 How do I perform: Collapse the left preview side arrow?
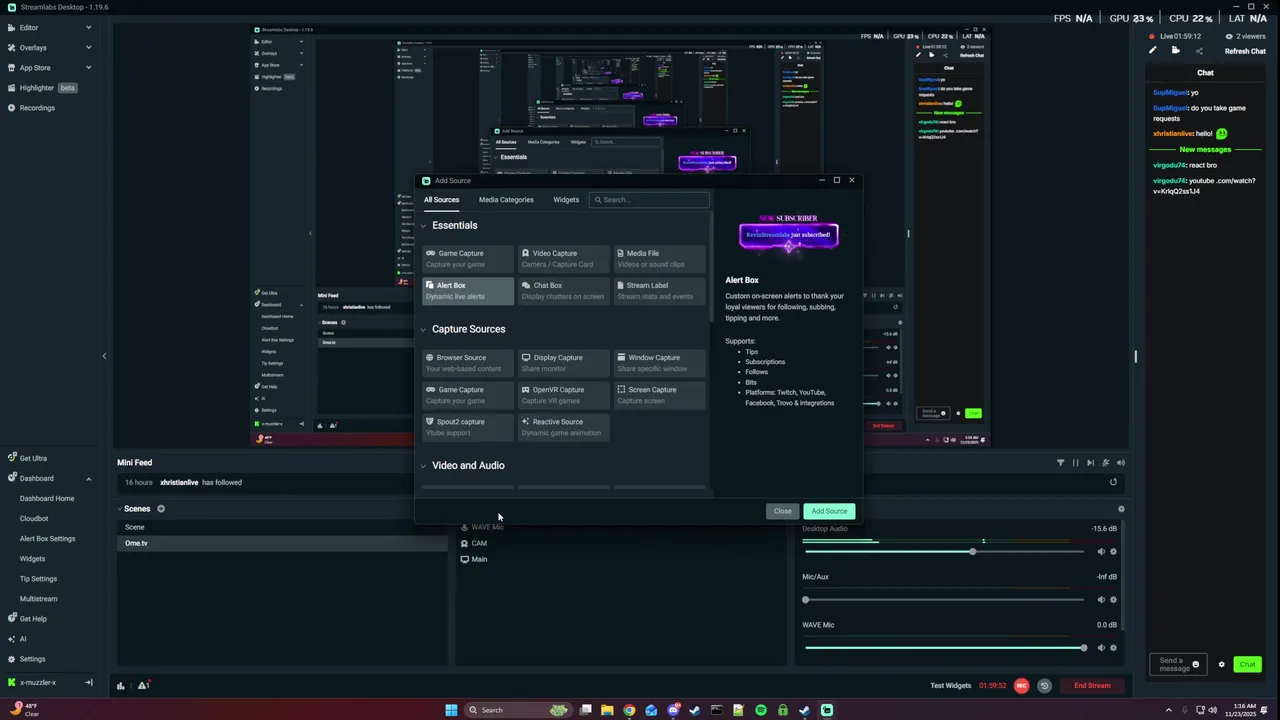click(104, 356)
